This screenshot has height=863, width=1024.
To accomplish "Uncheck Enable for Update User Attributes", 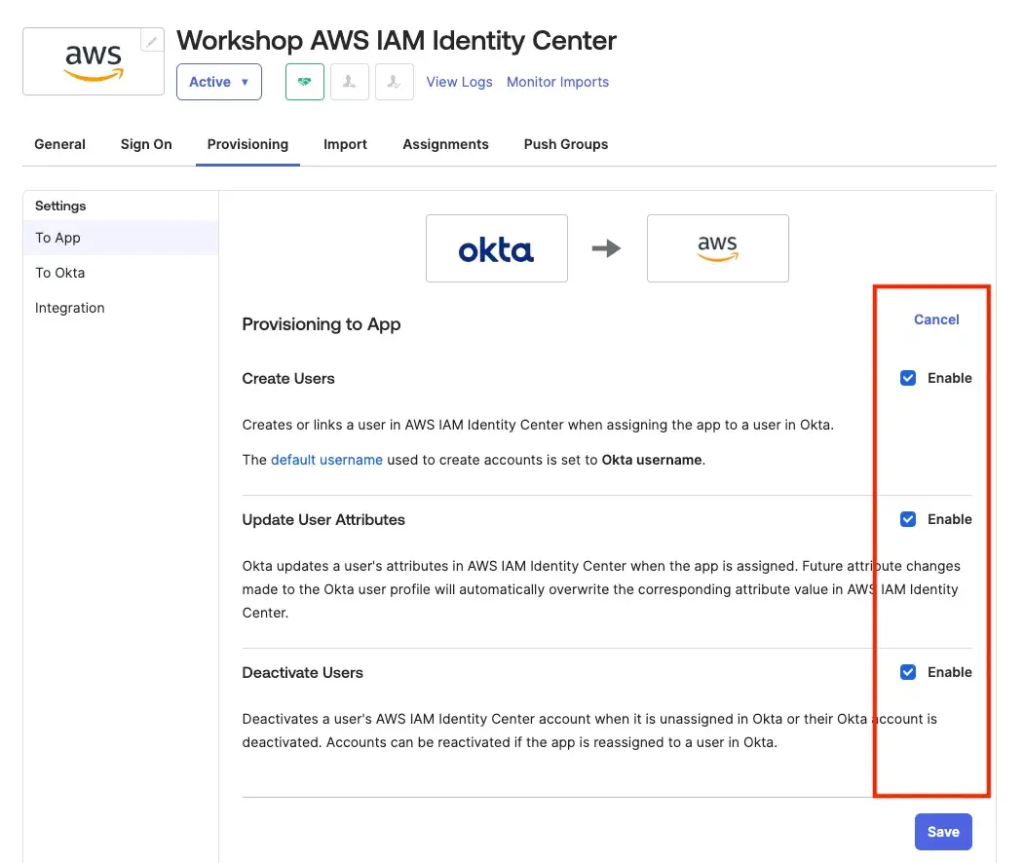I will (908, 519).
